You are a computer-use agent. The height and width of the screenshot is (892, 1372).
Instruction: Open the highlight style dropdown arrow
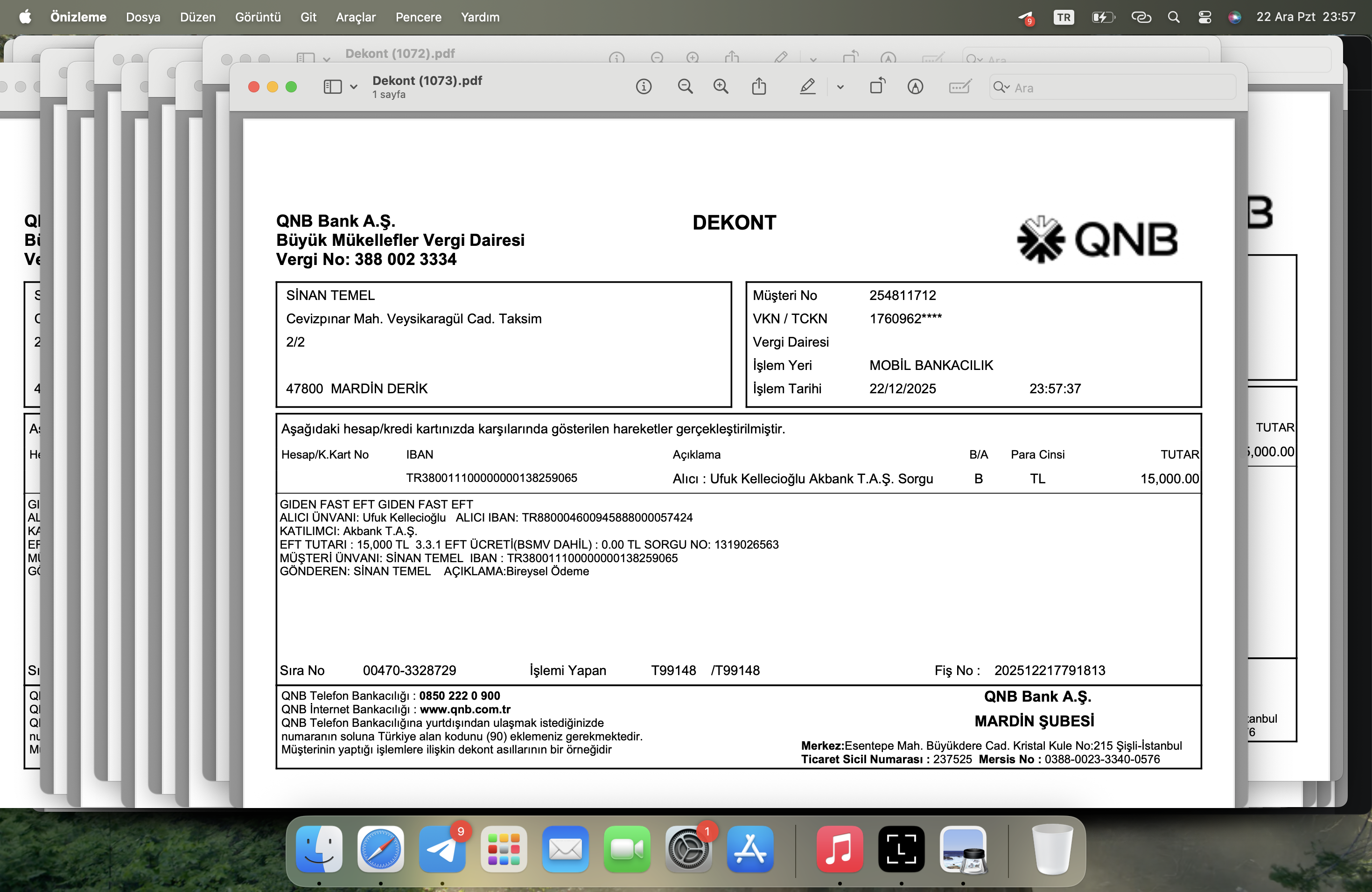tap(840, 88)
